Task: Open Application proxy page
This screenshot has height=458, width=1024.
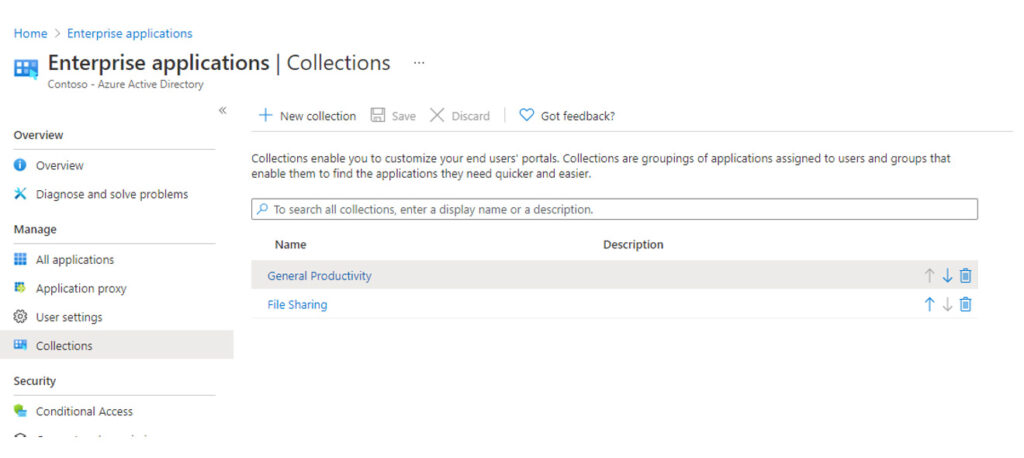Action: click(81, 289)
